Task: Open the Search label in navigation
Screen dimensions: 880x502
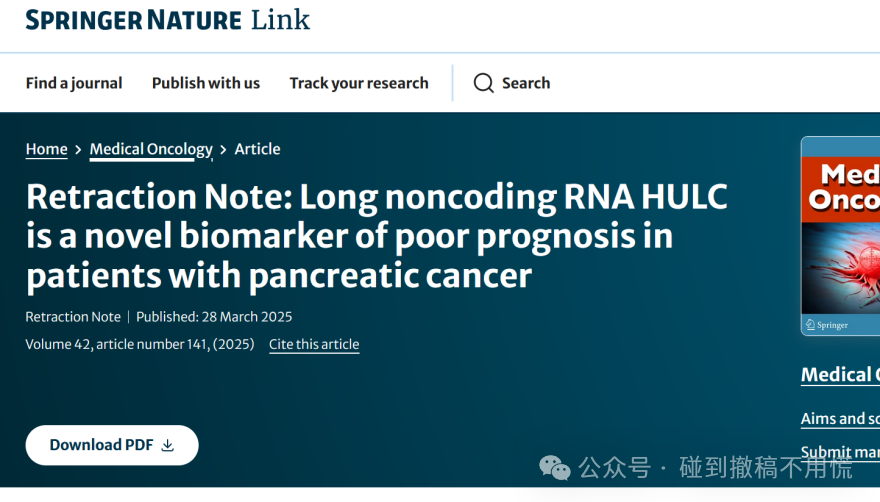Action: [x=526, y=83]
